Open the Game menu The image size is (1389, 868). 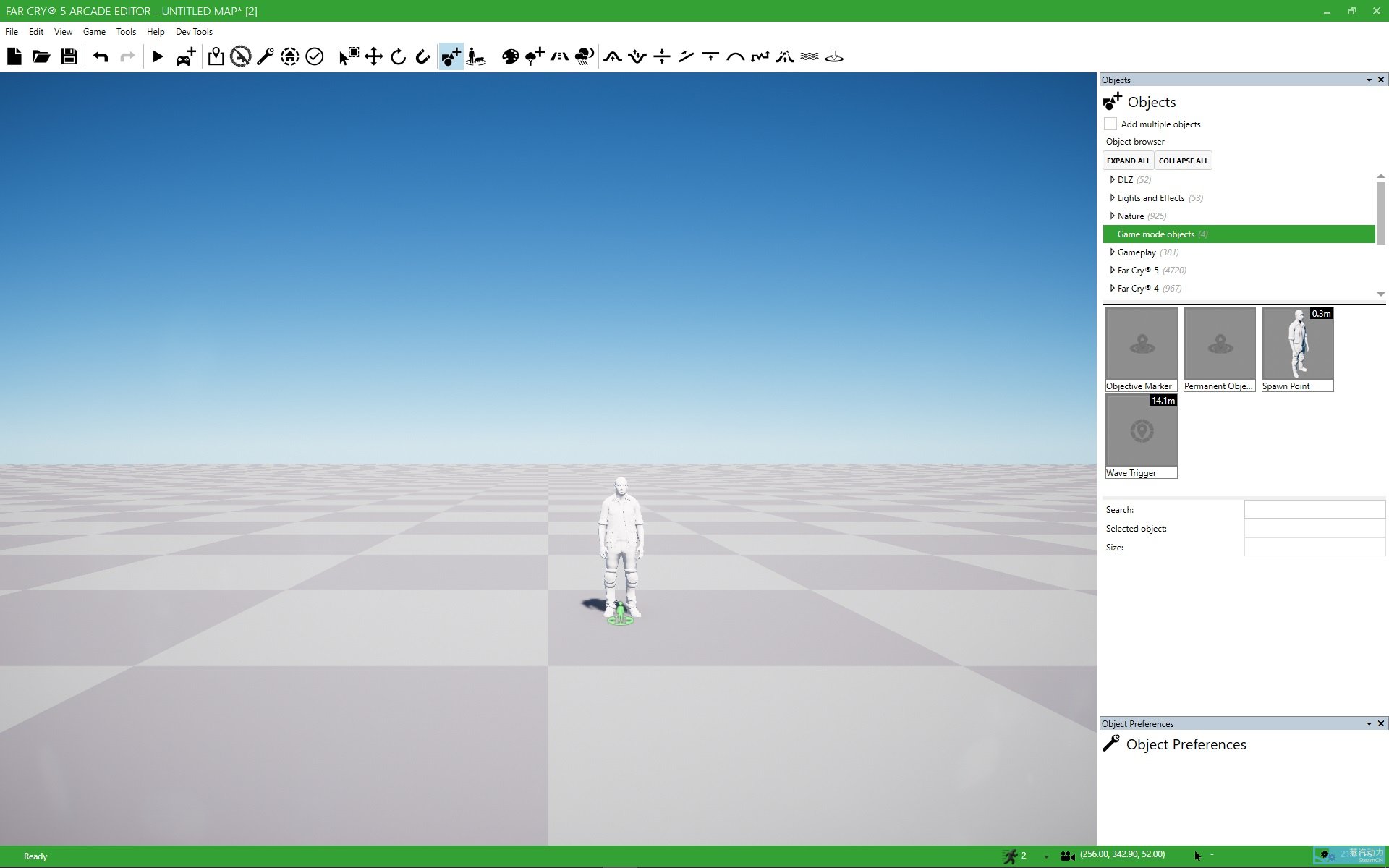click(x=94, y=32)
